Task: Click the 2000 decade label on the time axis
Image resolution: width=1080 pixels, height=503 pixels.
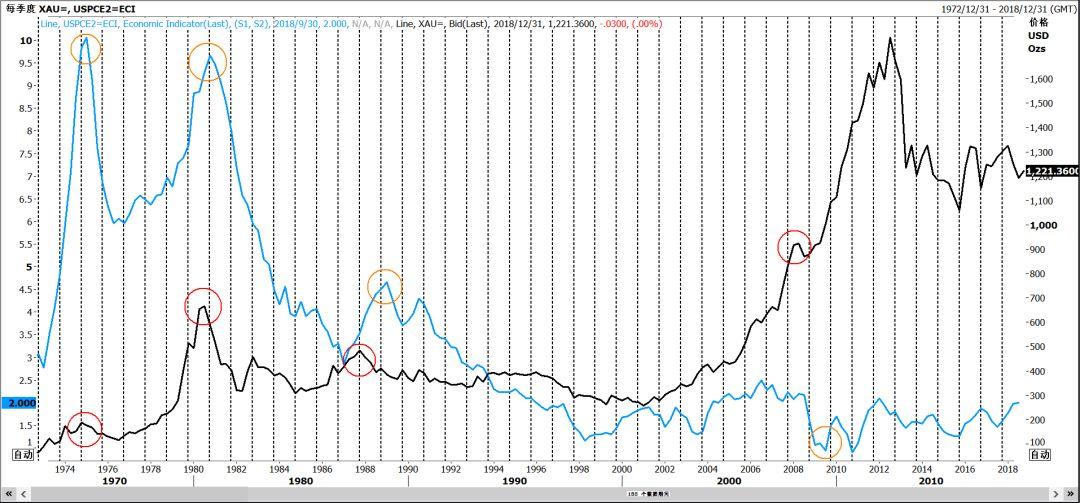Action: tap(729, 480)
